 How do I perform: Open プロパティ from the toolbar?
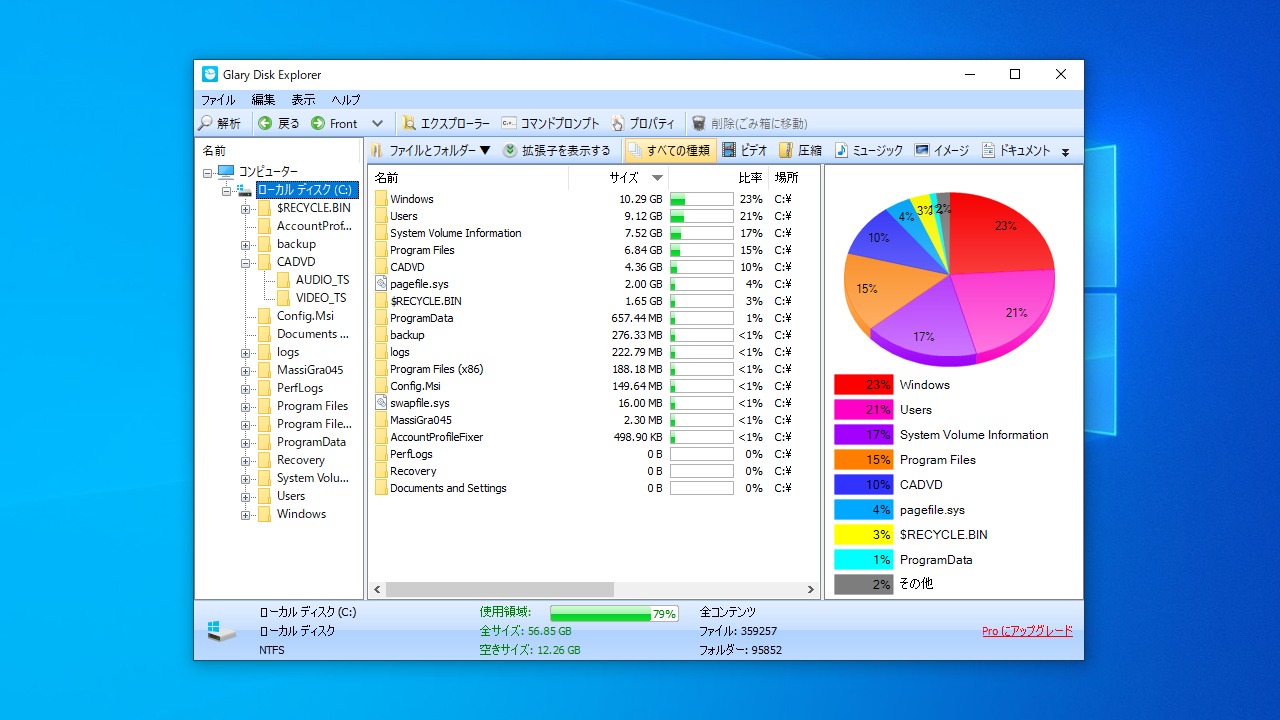click(x=643, y=123)
